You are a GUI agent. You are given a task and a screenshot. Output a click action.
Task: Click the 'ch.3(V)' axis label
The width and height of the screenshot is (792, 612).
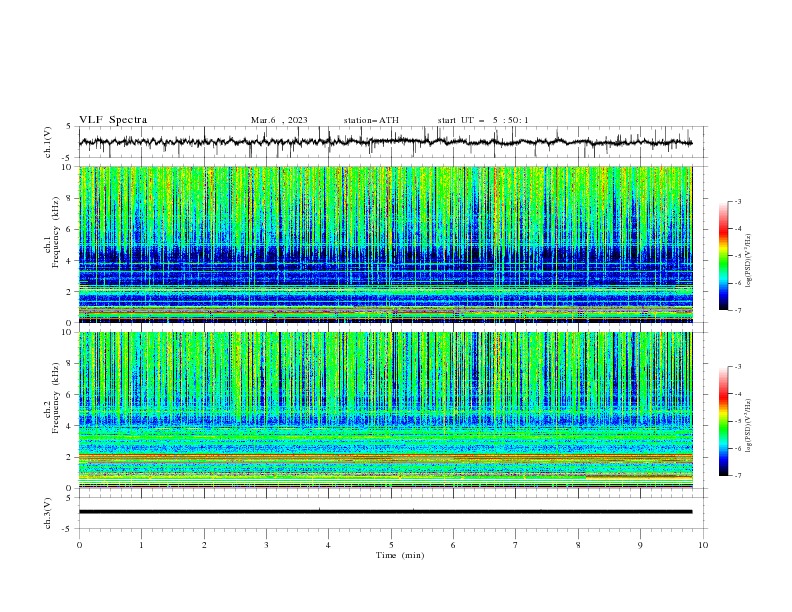[48, 513]
